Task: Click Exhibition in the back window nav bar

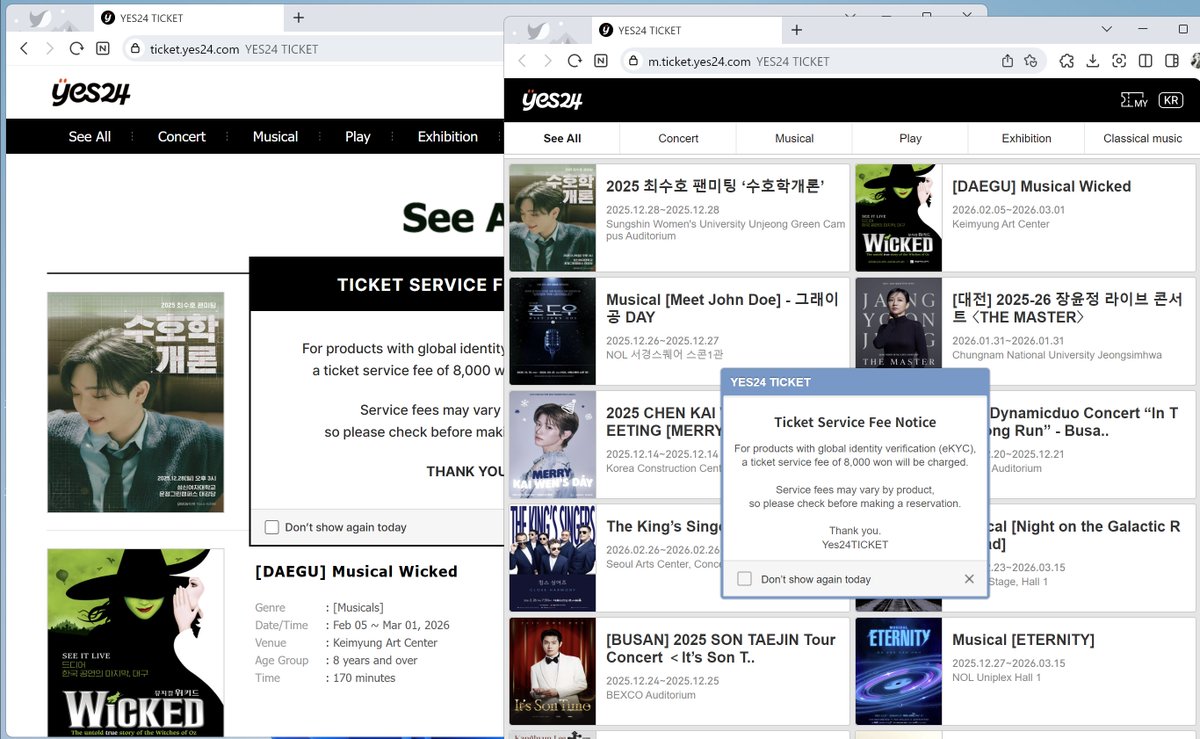Action: [448, 137]
